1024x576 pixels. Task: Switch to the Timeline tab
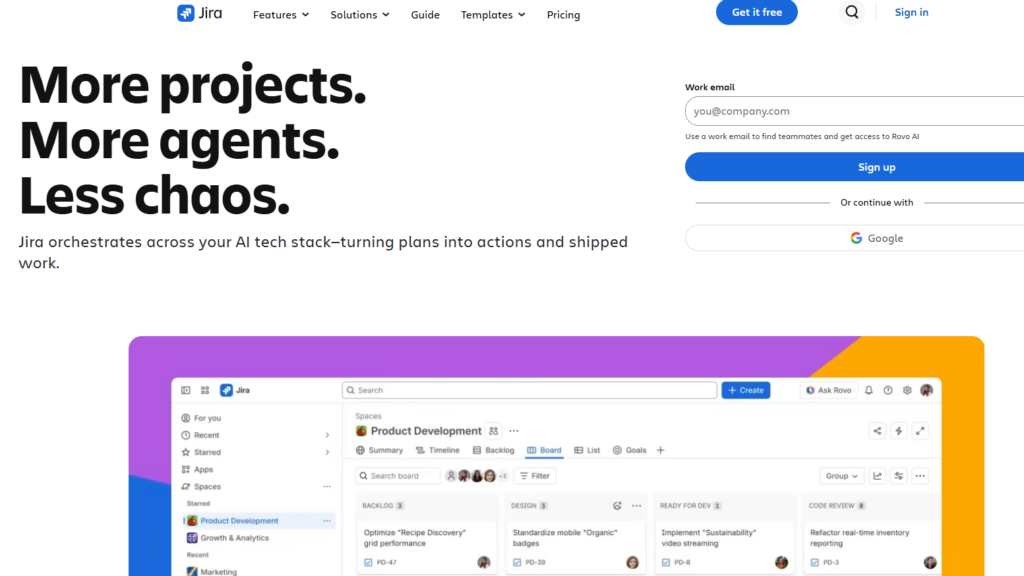point(438,450)
